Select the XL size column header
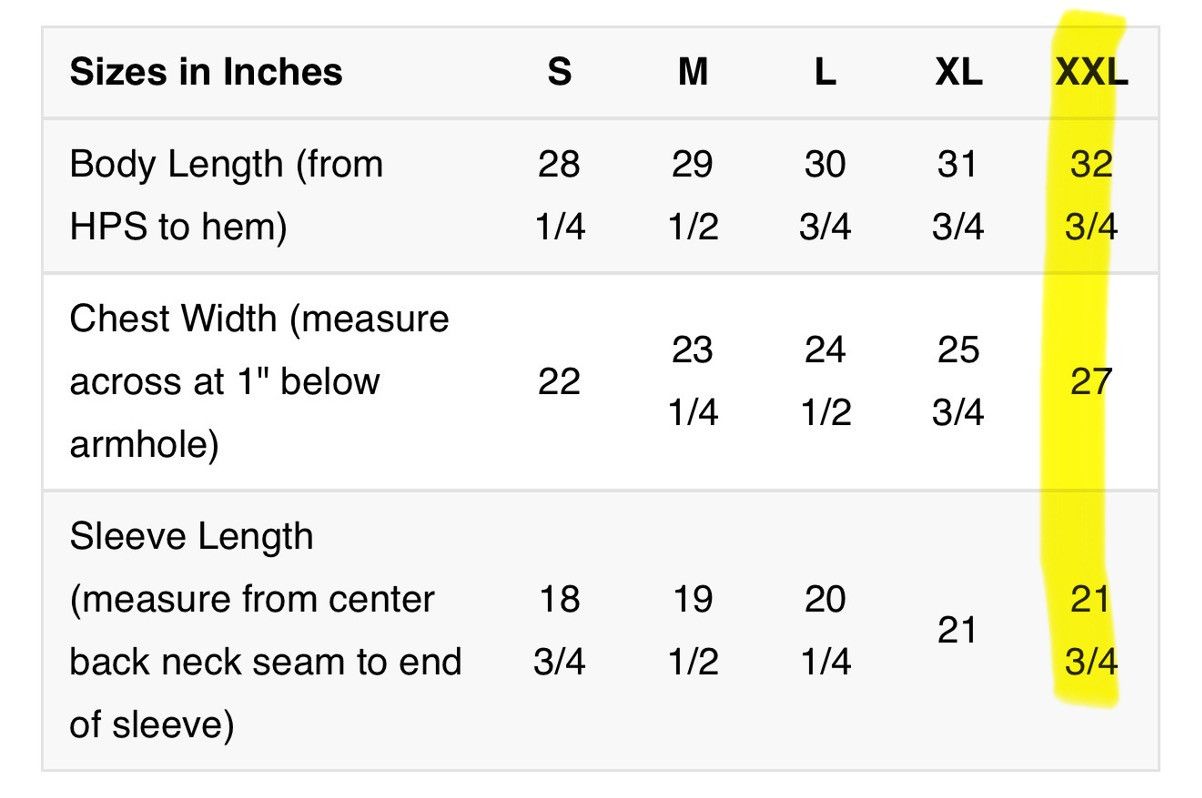The height and width of the screenshot is (798, 1202). click(x=958, y=72)
